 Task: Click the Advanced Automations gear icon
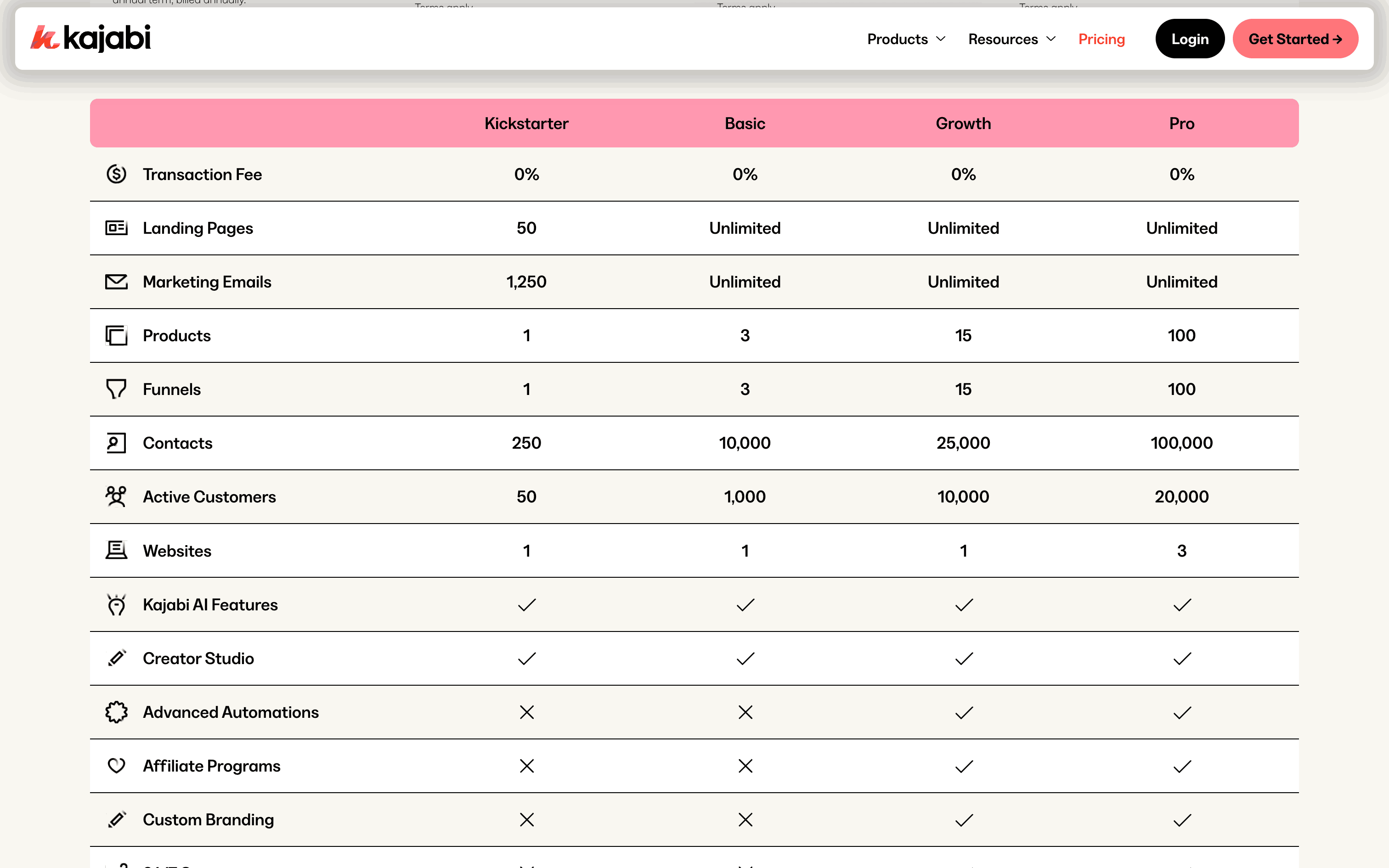click(x=117, y=712)
